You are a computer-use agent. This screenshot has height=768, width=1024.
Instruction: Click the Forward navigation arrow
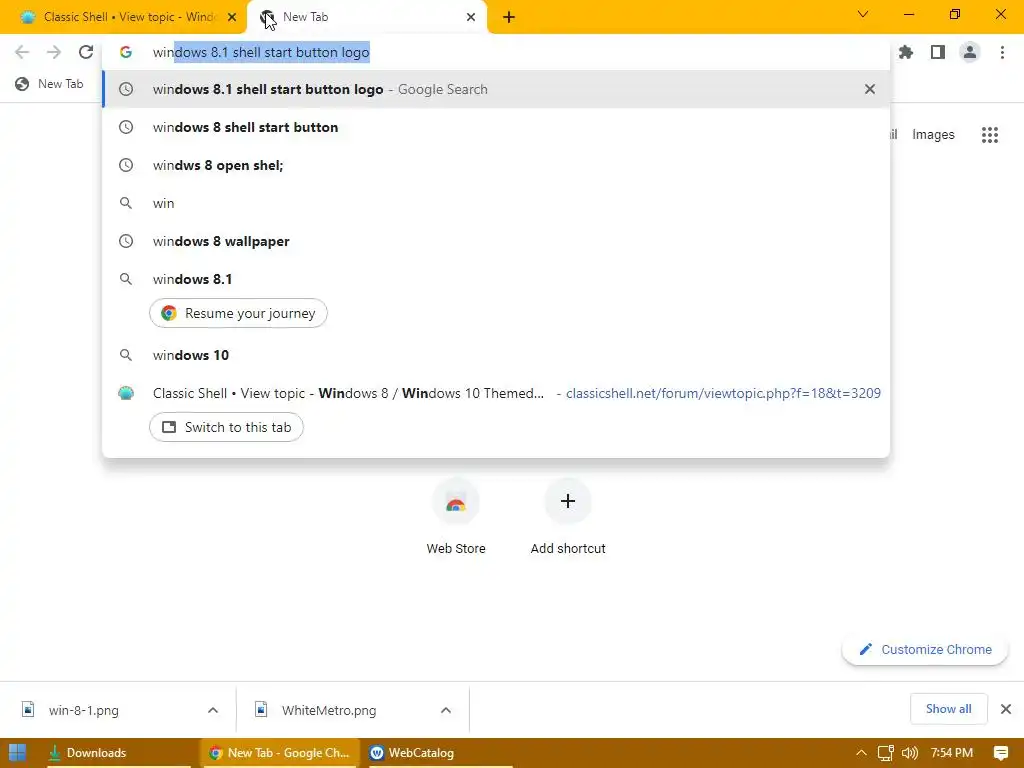tap(54, 52)
